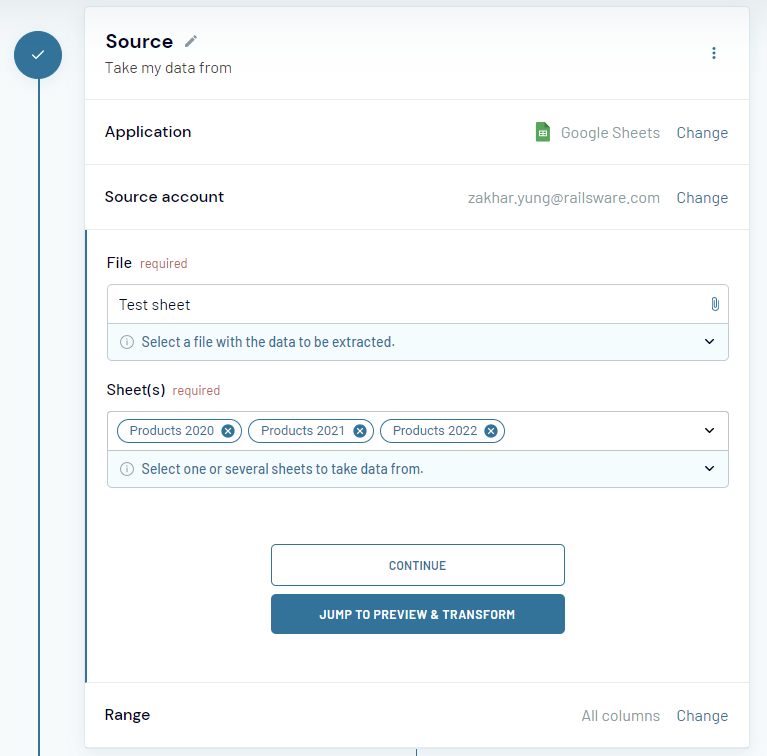Click the paperclip icon in File field
The image size is (767, 756).
pos(715,304)
